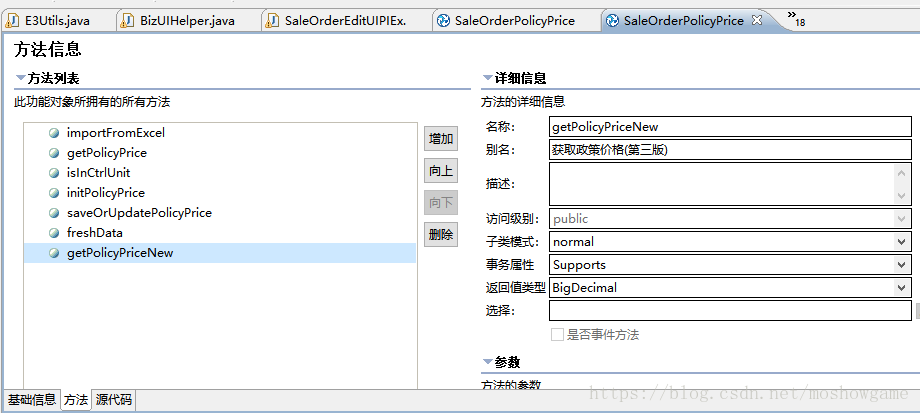
Task: Click the 名称 field with getPolicyPriceNew
Action: coord(730,127)
